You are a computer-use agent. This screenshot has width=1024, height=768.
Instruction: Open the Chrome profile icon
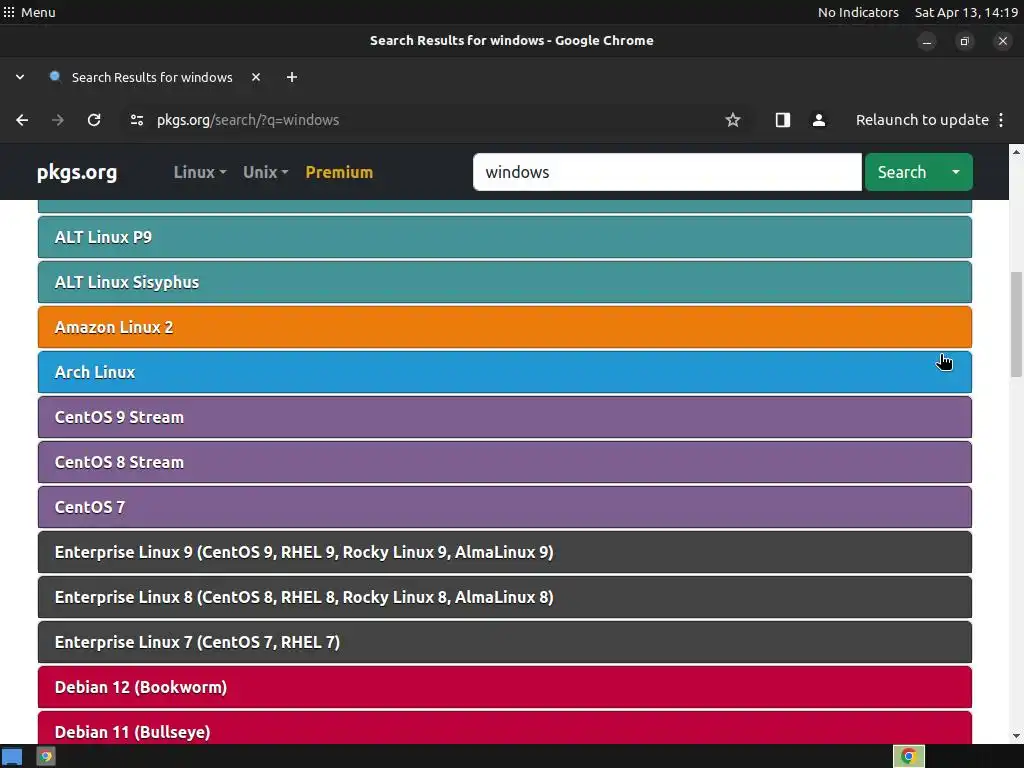click(x=818, y=120)
